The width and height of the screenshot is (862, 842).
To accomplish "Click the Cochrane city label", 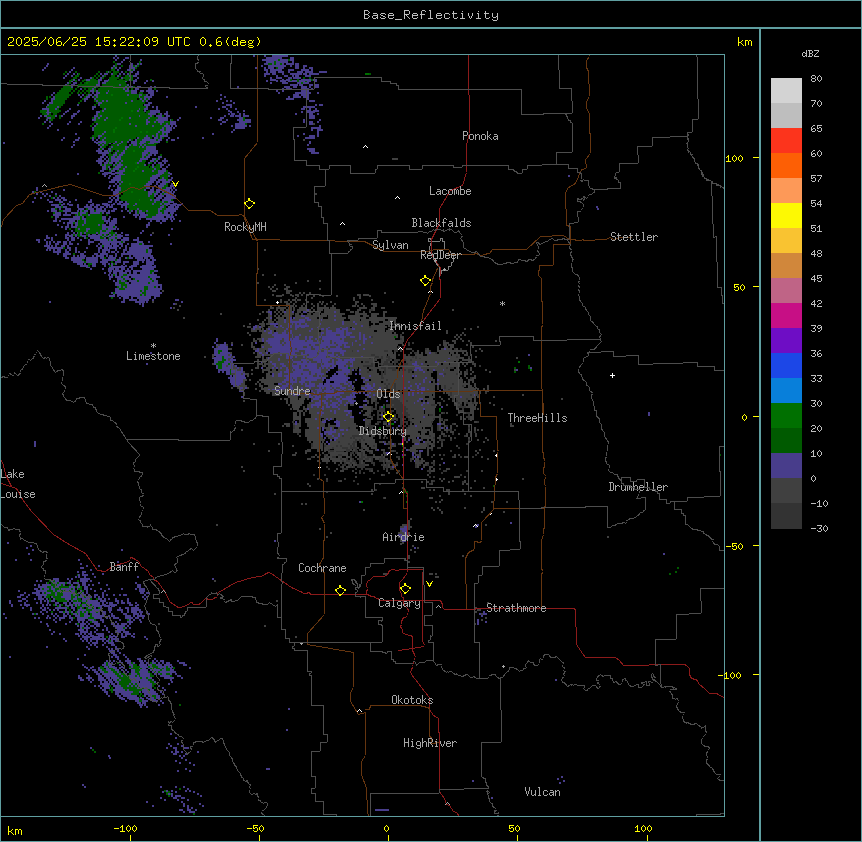I will pyautogui.click(x=322, y=568).
